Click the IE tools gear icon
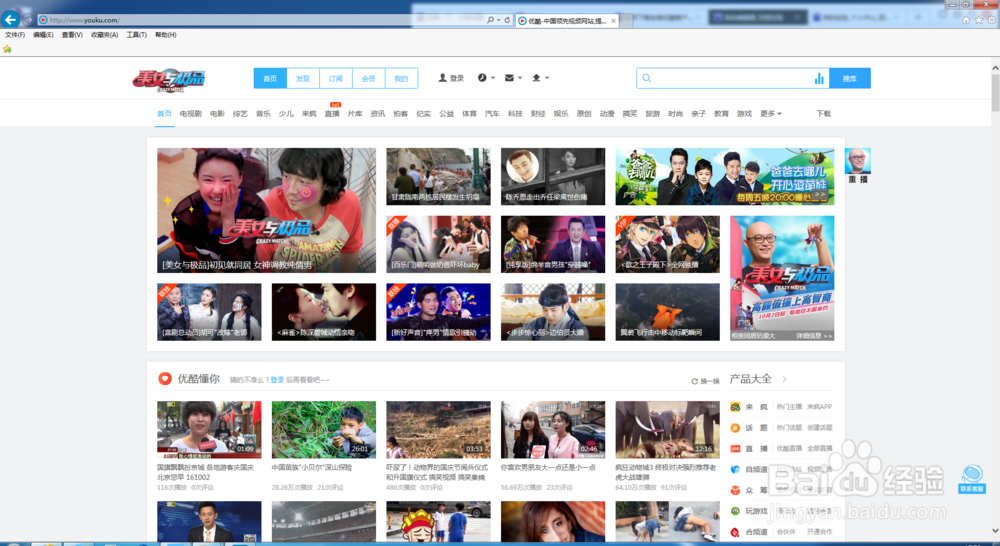 pos(992,20)
